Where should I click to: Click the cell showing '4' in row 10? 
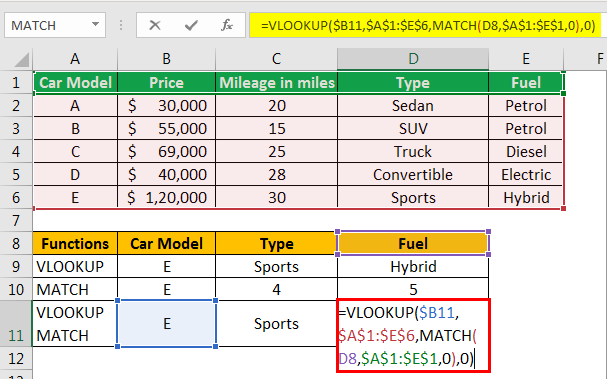[x=276, y=290]
